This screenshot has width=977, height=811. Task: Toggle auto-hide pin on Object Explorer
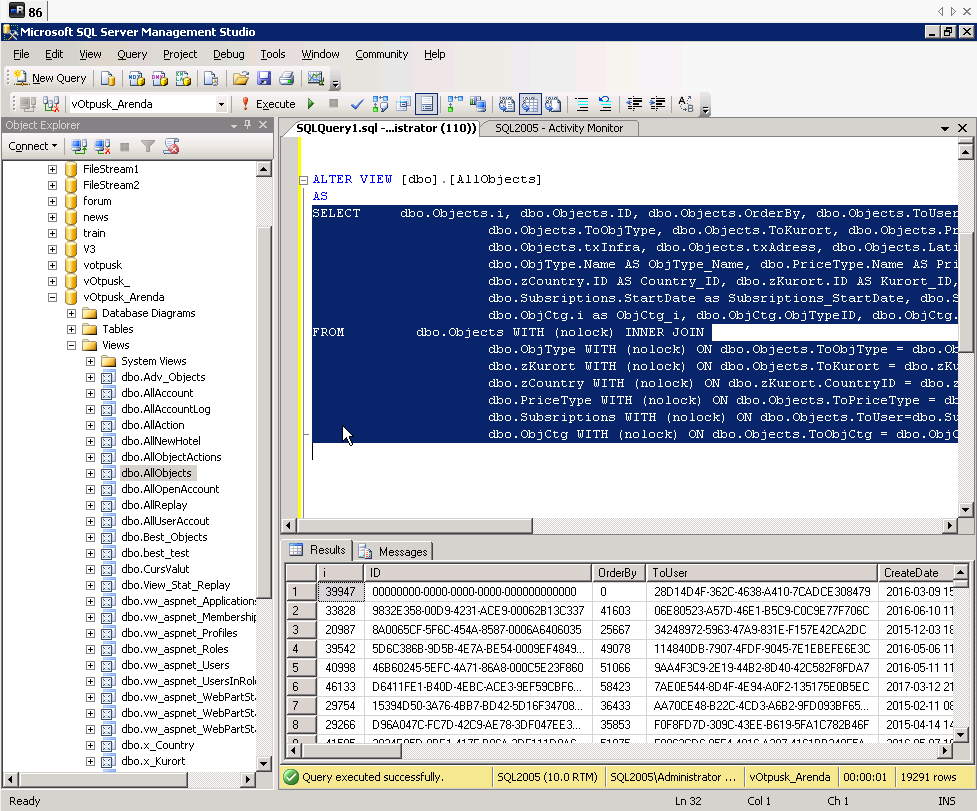pos(247,125)
